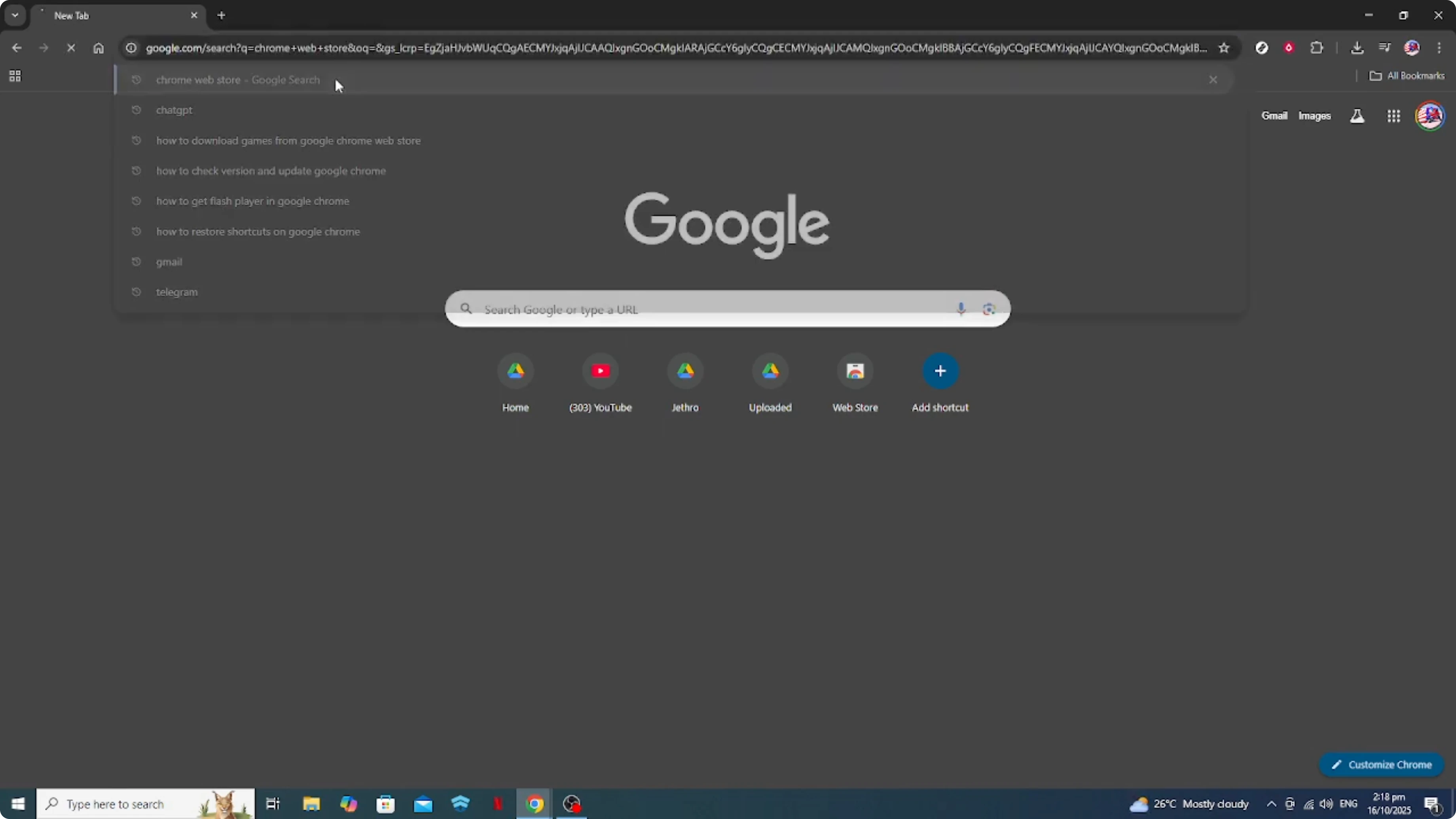Remove the chrome web store suggestion
The height and width of the screenshot is (819, 1456).
(1213, 80)
